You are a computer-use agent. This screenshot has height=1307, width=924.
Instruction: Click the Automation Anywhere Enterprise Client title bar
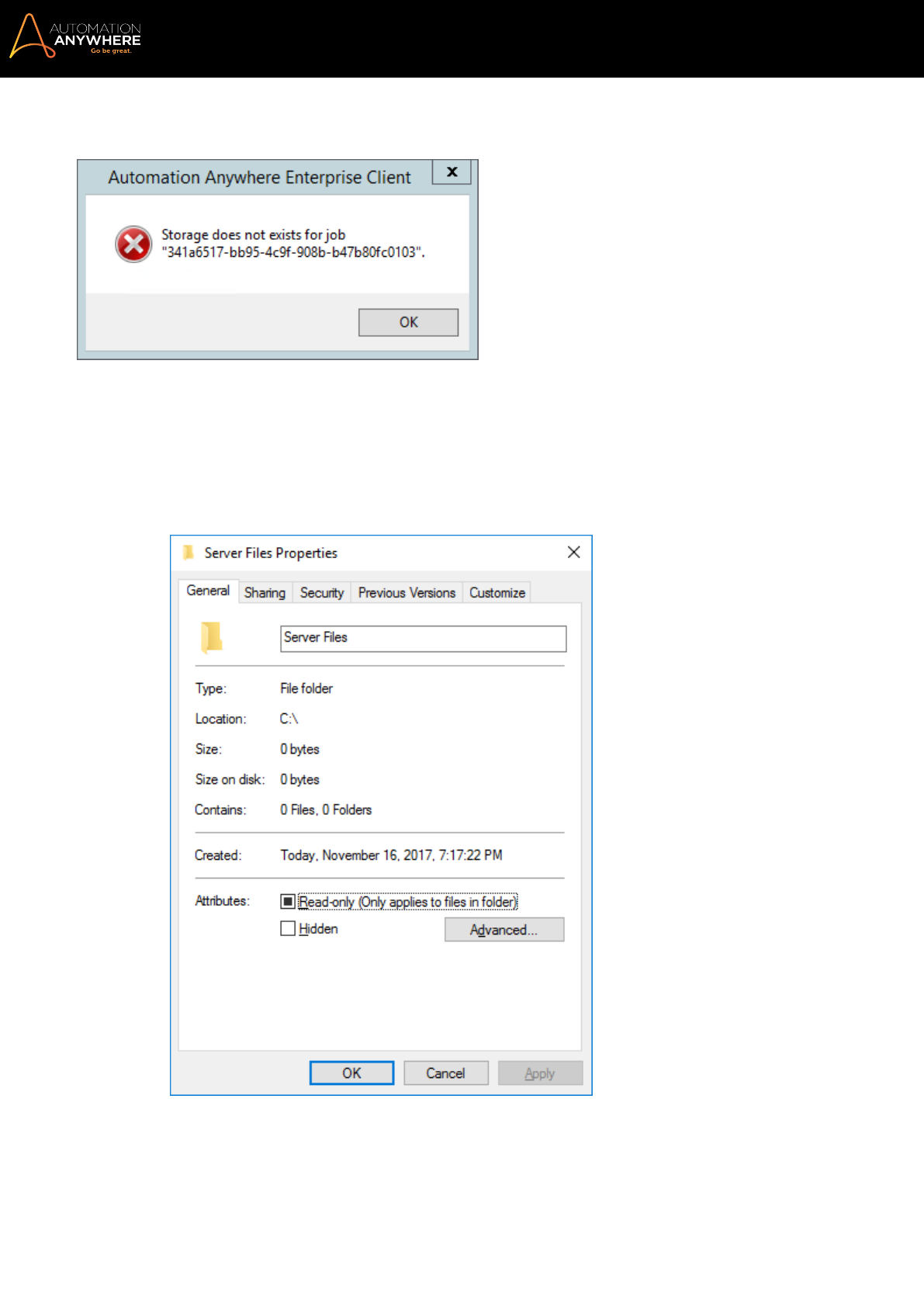[259, 177]
